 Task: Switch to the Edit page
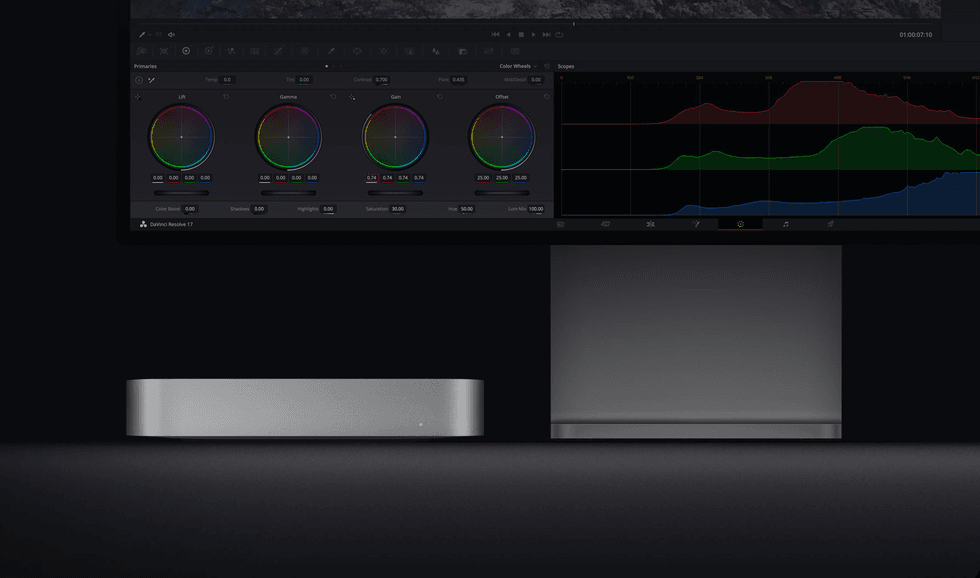(649, 223)
